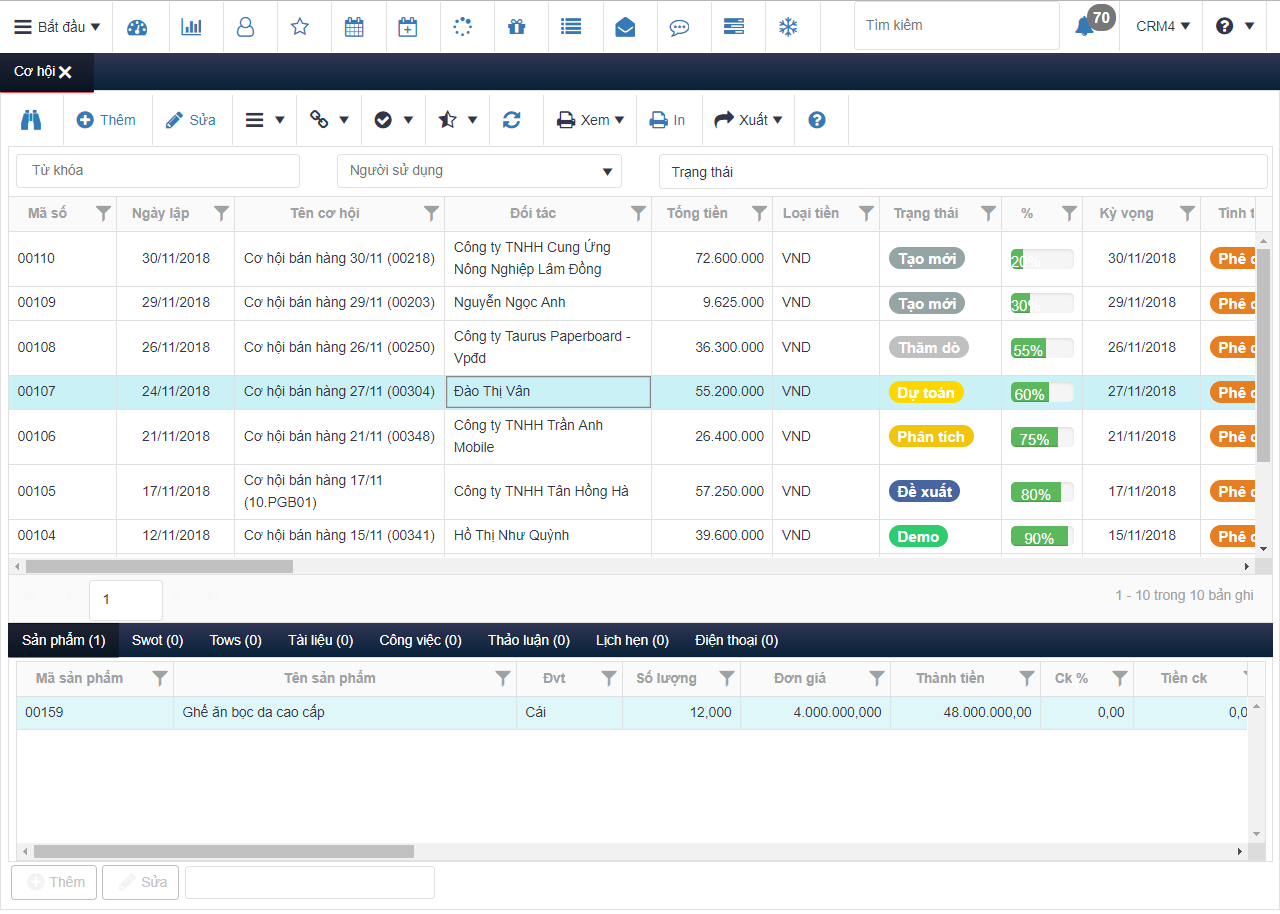The height and width of the screenshot is (914, 1280).
Task: Open the star favorites icon in top bar
Action: click(x=300, y=27)
